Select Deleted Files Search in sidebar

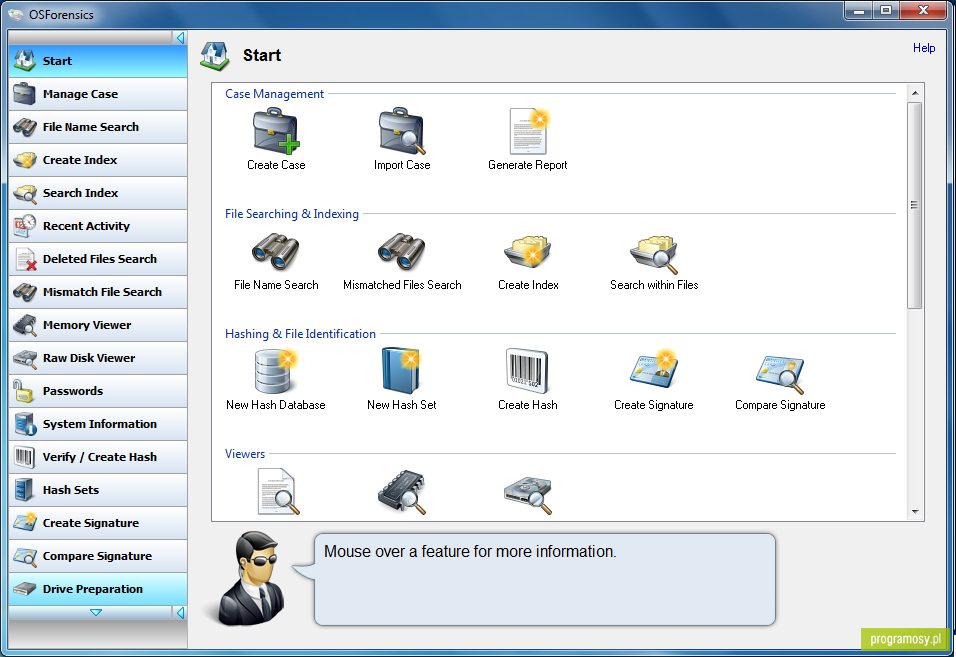point(98,259)
